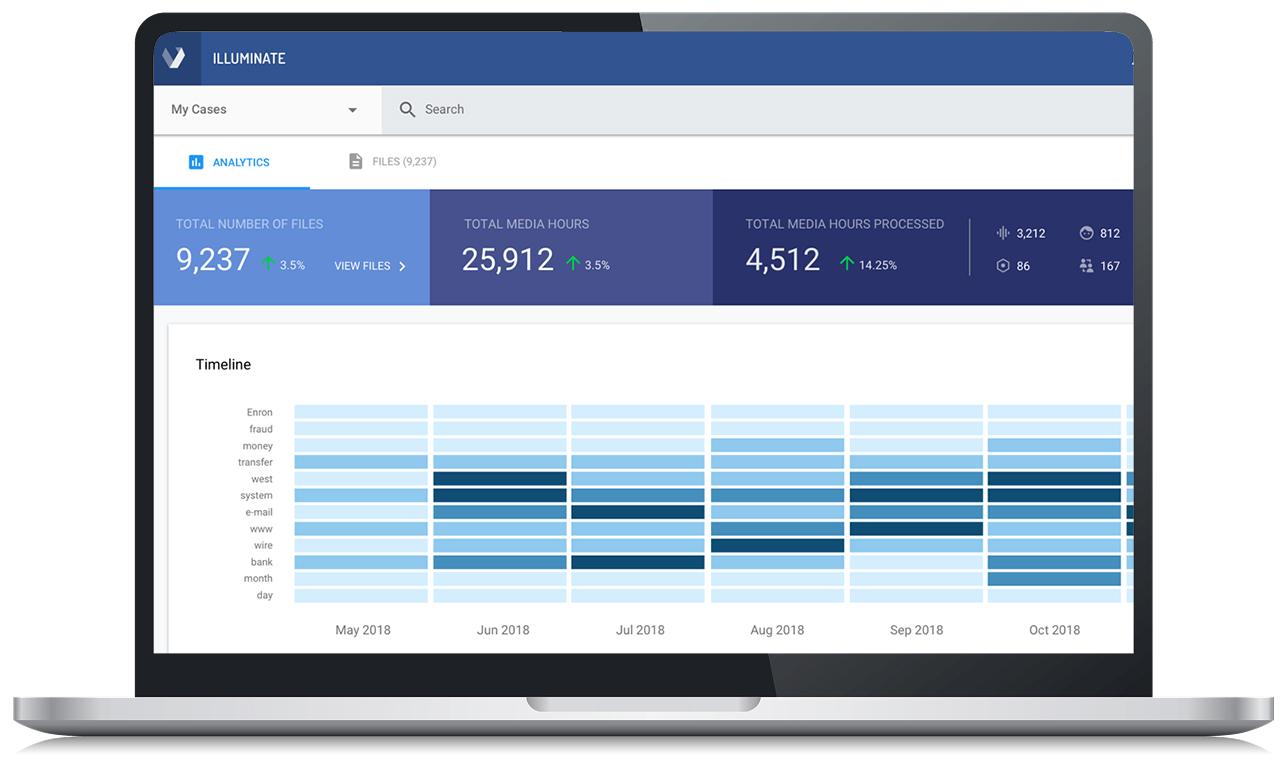The height and width of the screenshot is (760, 1280).
Task: Click the View Files link
Action: (x=362, y=266)
